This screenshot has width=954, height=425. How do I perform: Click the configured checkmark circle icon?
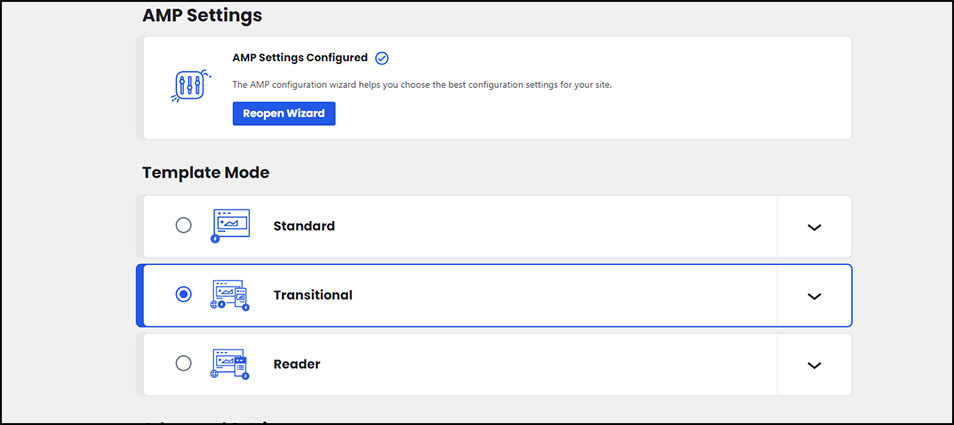coord(381,58)
